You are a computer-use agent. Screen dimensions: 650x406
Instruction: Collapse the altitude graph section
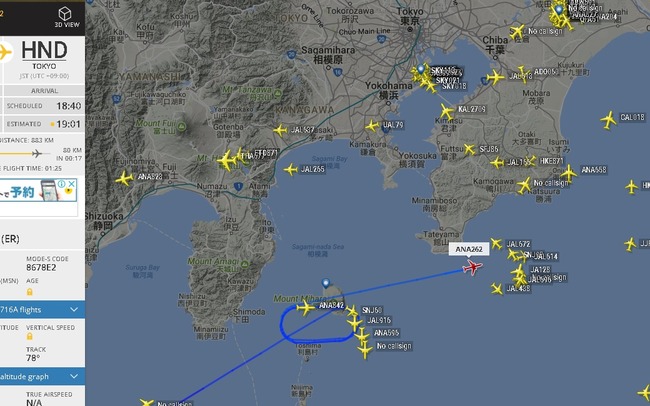[x=74, y=377]
